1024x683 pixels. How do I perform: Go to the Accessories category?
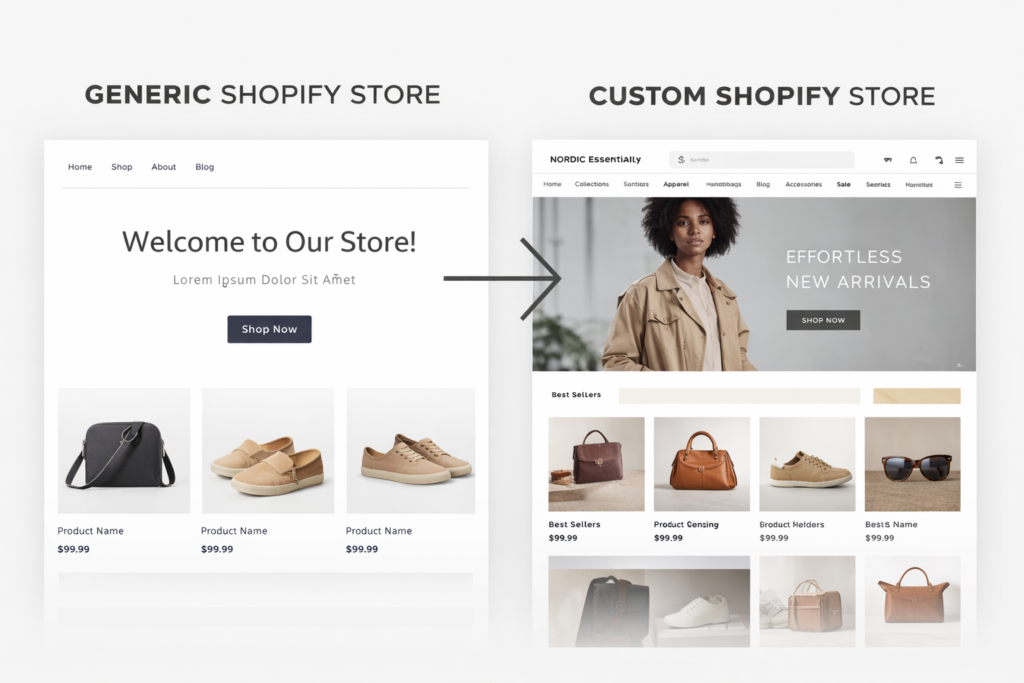click(x=803, y=184)
